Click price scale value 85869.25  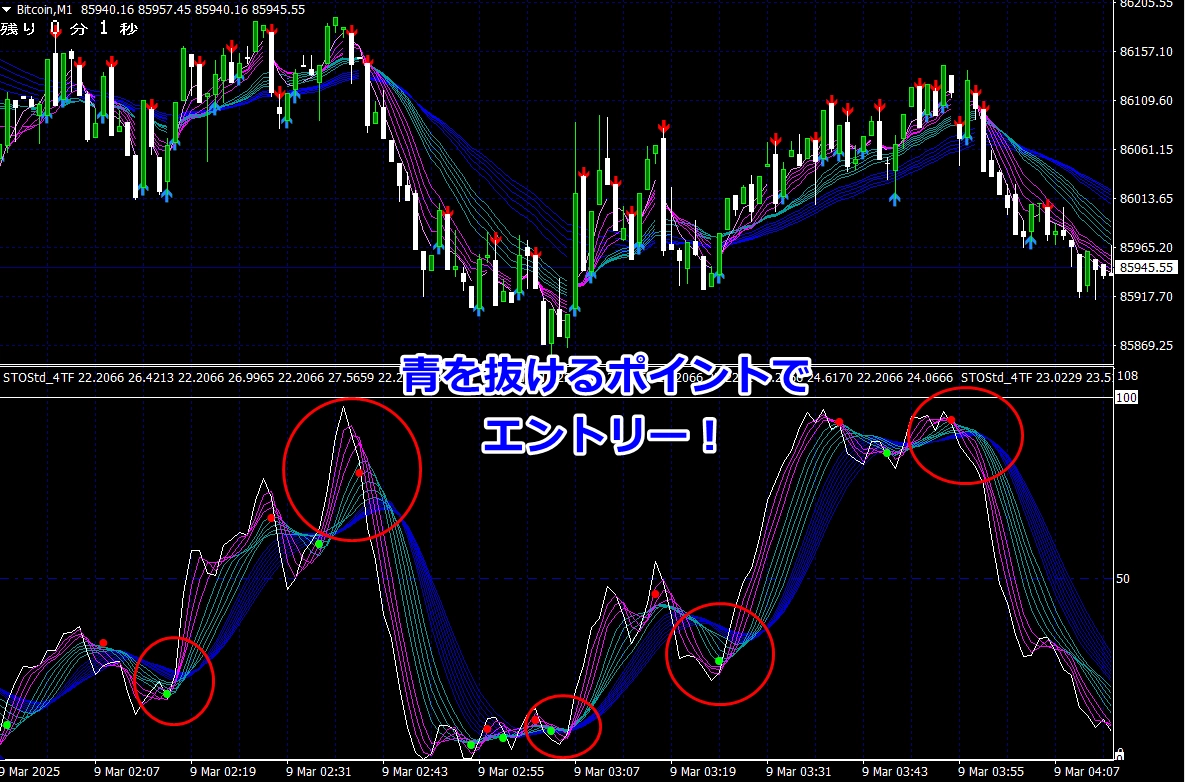coord(1146,346)
